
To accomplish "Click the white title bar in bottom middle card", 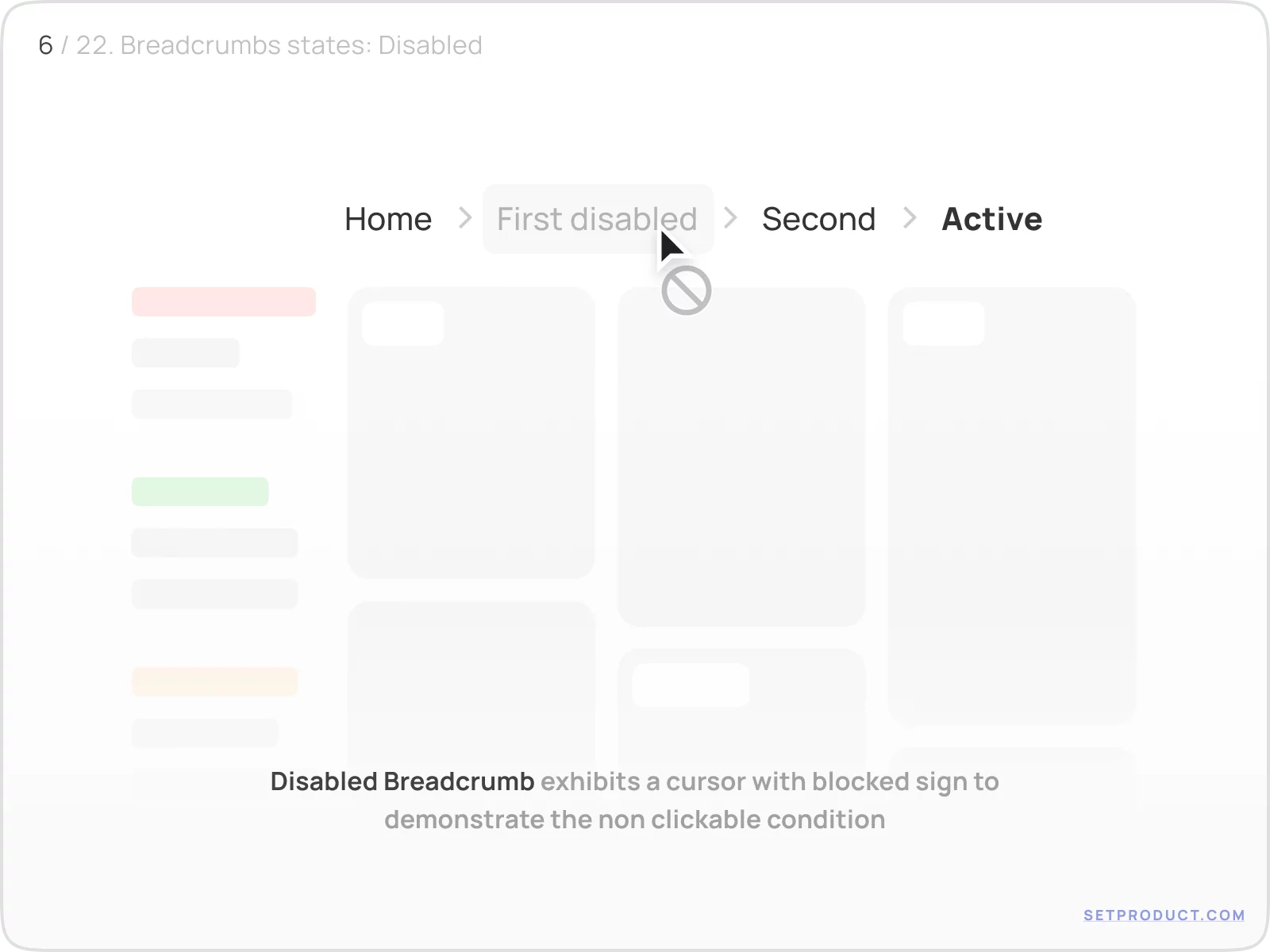I will tap(690, 684).
